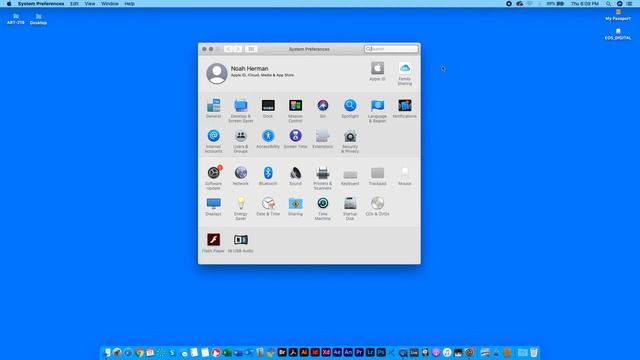
Task: Open the View menu
Action: 90,4
